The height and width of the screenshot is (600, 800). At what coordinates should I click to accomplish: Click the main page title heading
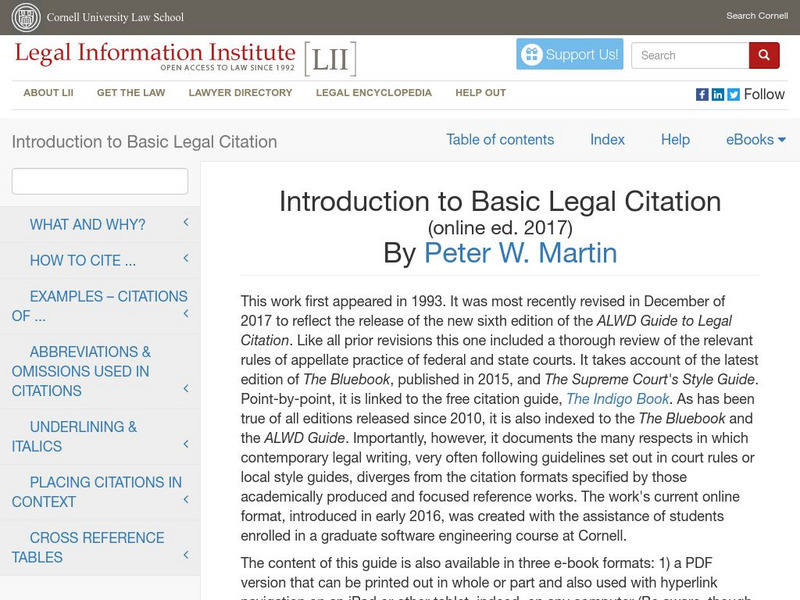pos(500,202)
